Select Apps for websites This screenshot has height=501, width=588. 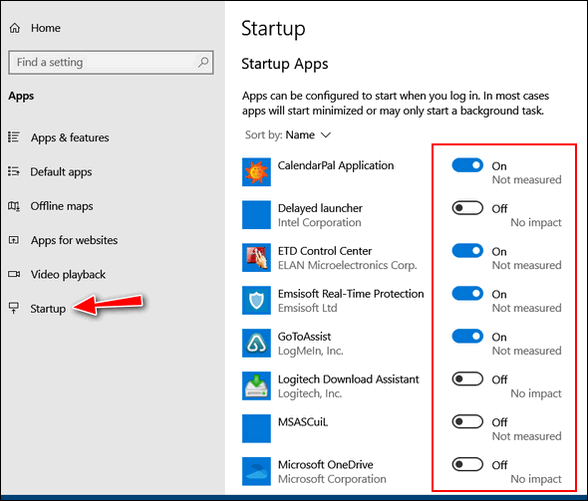tap(74, 240)
